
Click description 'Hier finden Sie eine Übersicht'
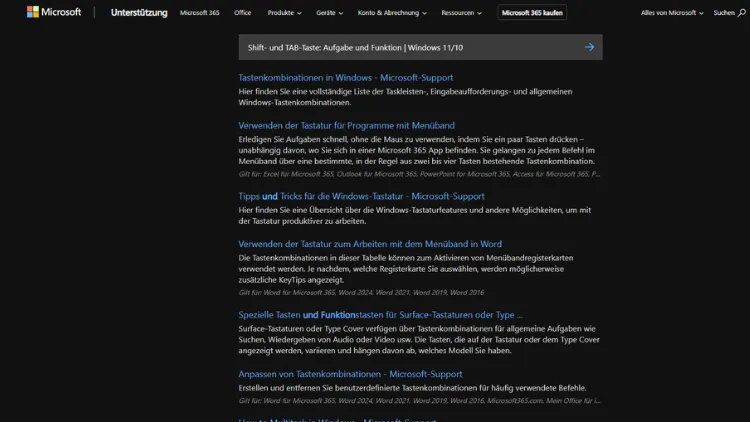(x=415, y=215)
